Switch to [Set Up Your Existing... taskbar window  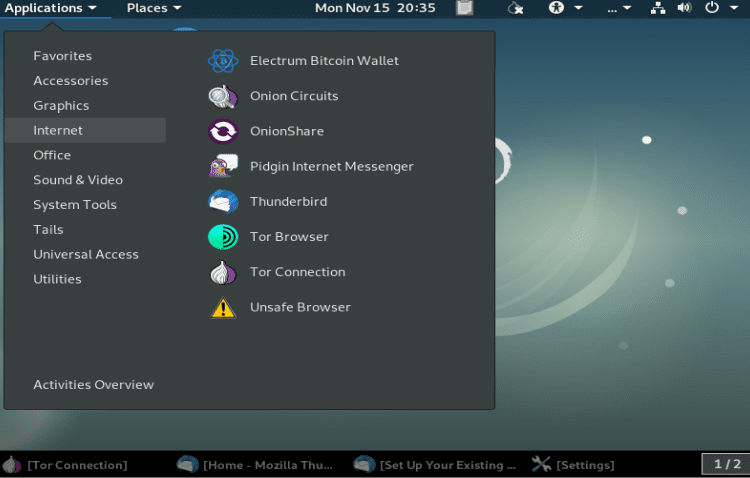point(435,465)
